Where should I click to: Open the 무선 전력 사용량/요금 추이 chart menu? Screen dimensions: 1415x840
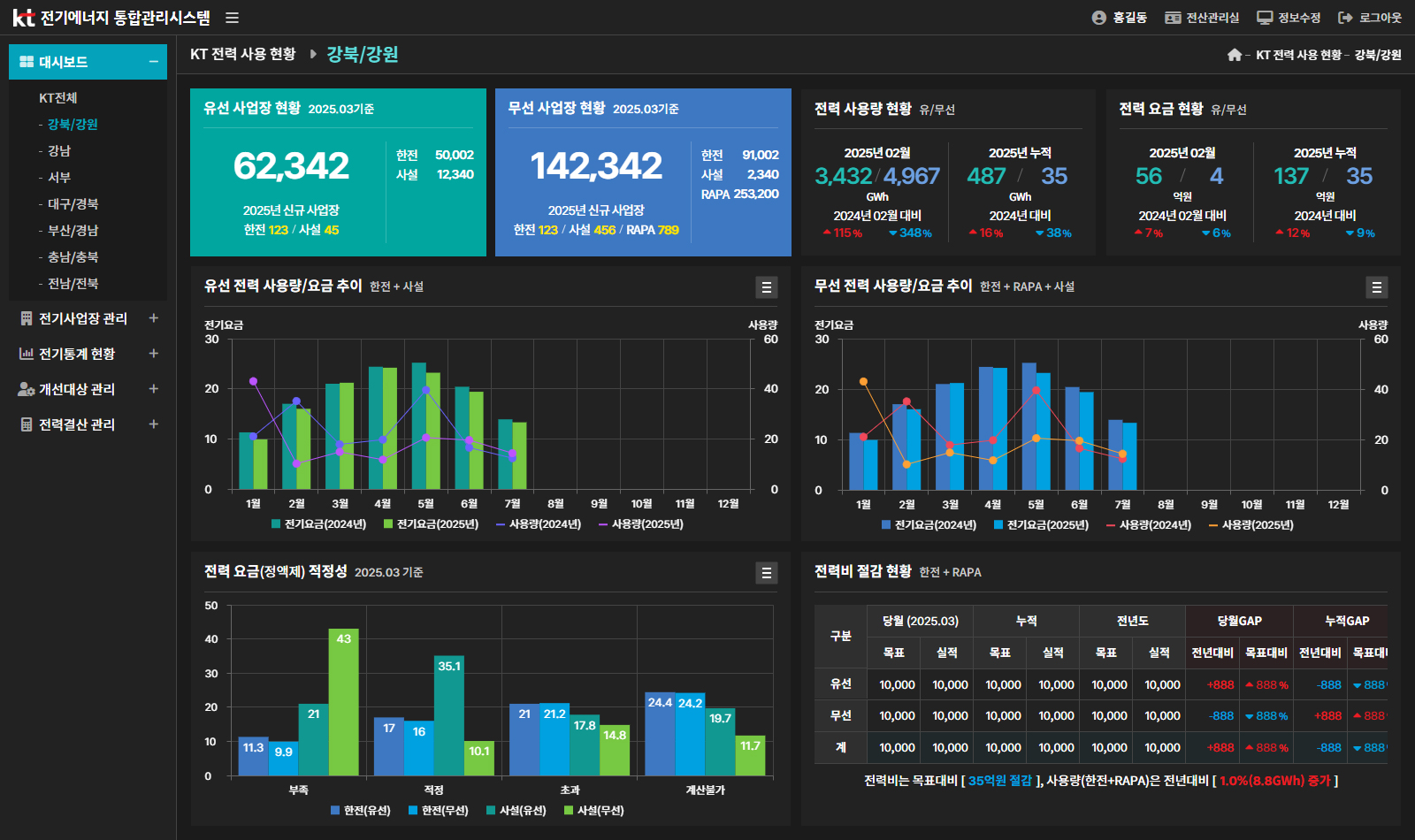coord(1377,287)
